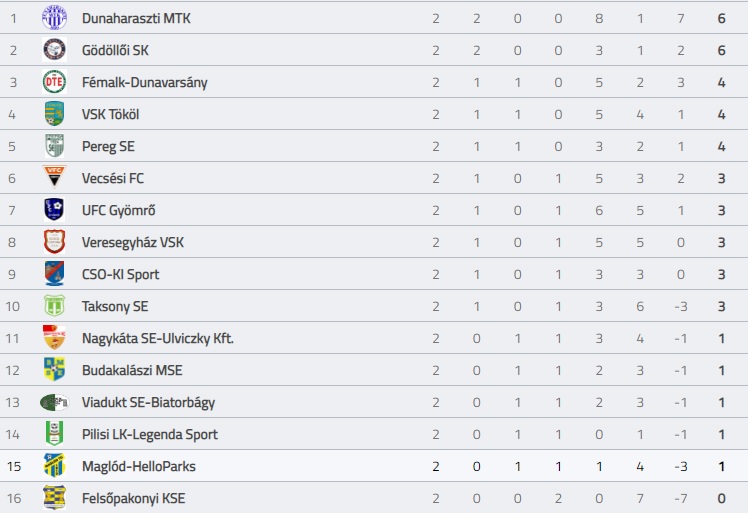Click the CSO-KI Sport crest
Viewport: 748px width, 513px height.
54,273
